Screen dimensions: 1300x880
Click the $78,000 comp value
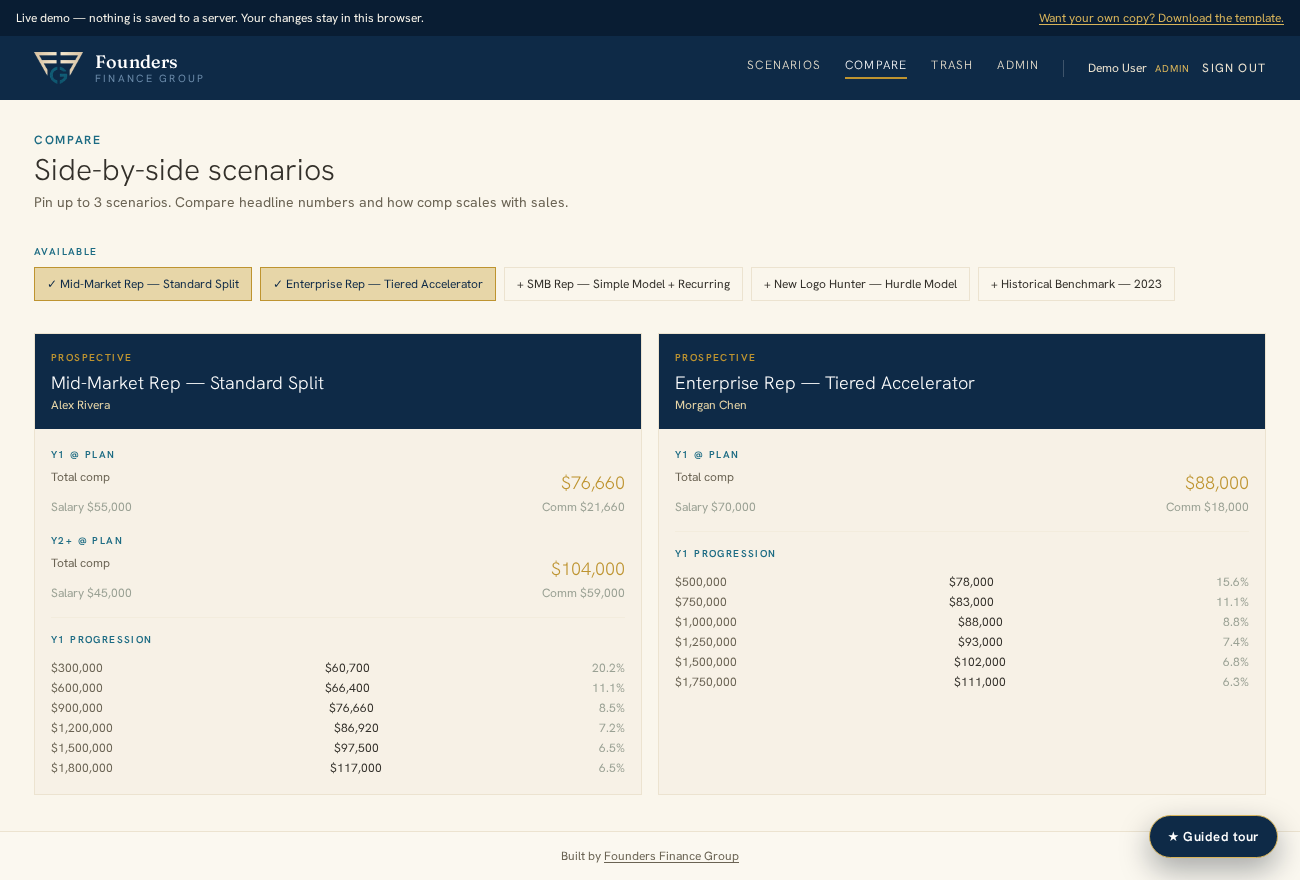971,582
